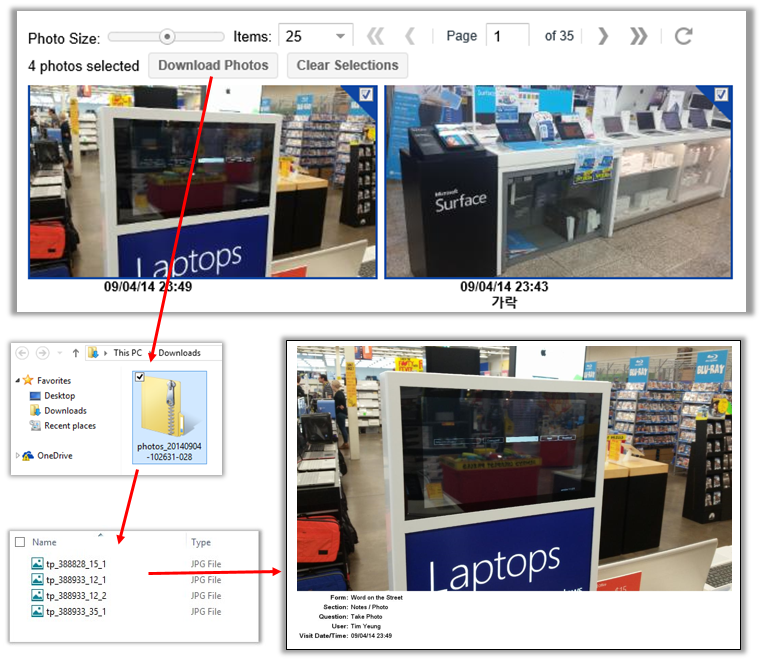Click the tp_388828_15_1 image file icon
The image size is (762, 663).
[37, 563]
